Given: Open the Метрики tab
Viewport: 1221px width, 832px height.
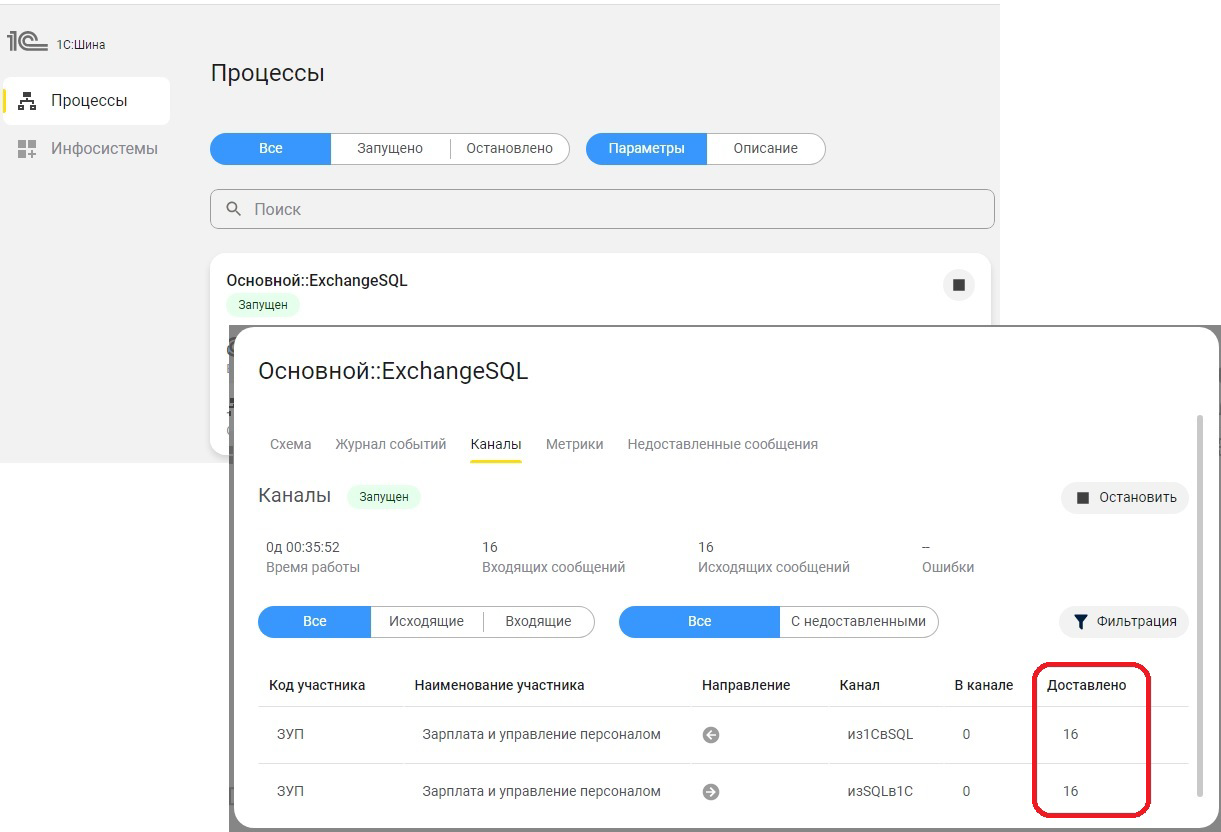Looking at the screenshot, I should pyautogui.click(x=574, y=444).
